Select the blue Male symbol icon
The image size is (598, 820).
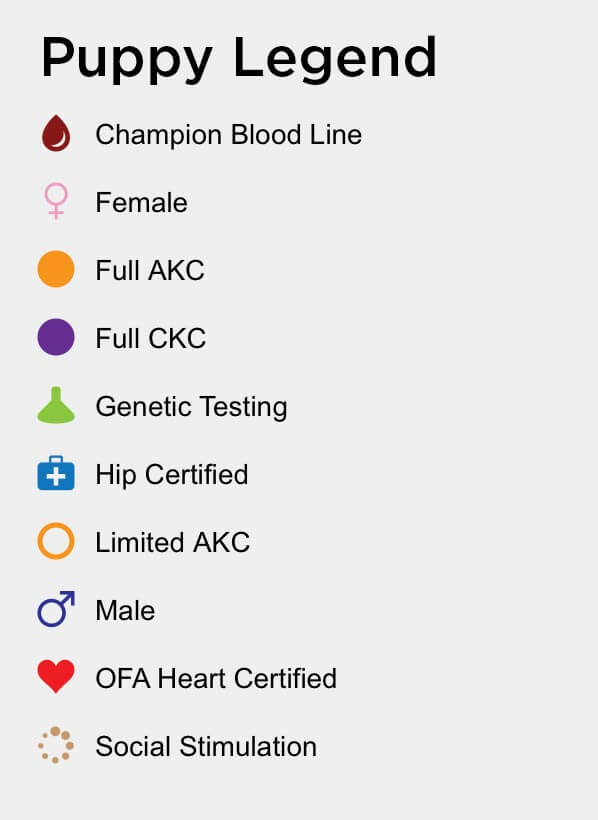[56, 609]
